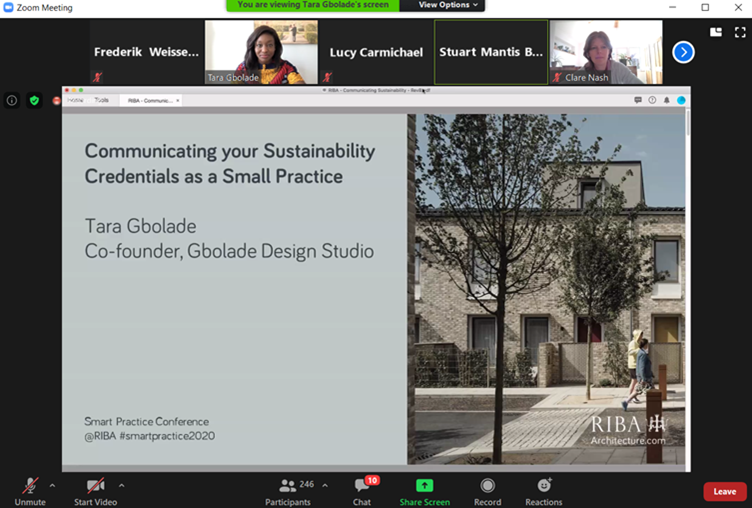Click 'Smart Practice Conference' text
This screenshot has width=752, height=508.
[x=147, y=421]
